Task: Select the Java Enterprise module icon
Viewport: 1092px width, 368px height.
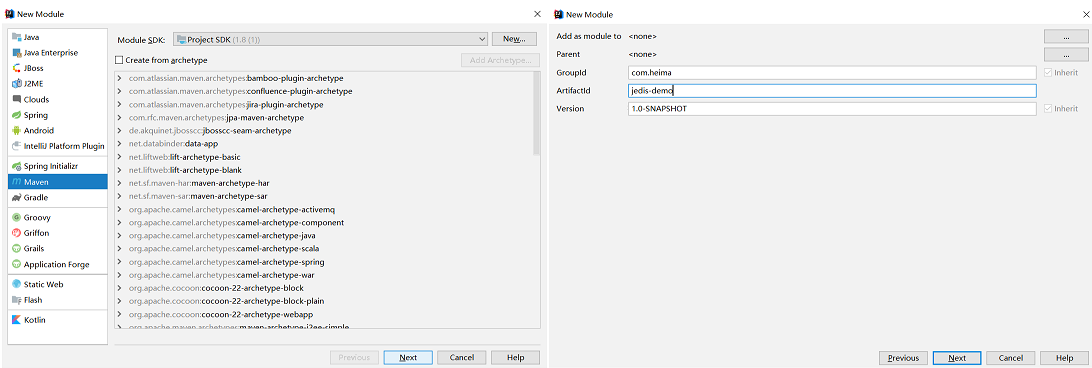Action: coord(17,53)
